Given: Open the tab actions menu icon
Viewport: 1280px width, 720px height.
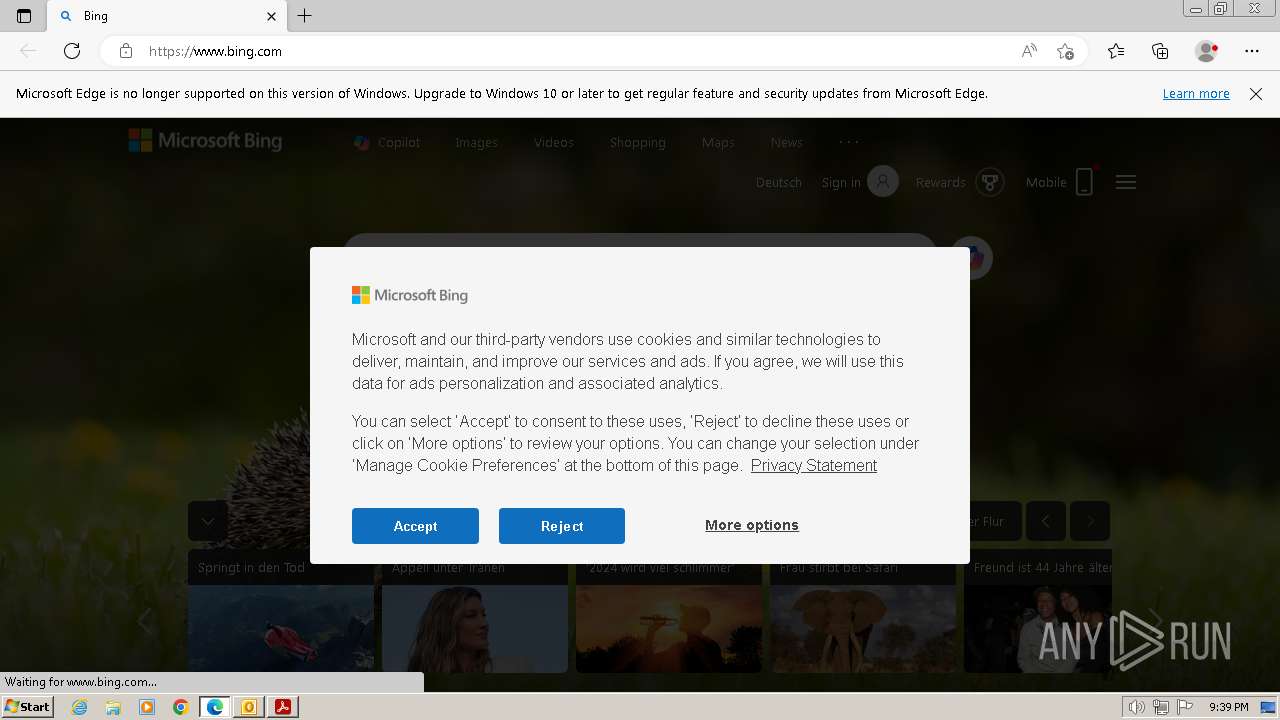Looking at the screenshot, I should click(x=24, y=16).
